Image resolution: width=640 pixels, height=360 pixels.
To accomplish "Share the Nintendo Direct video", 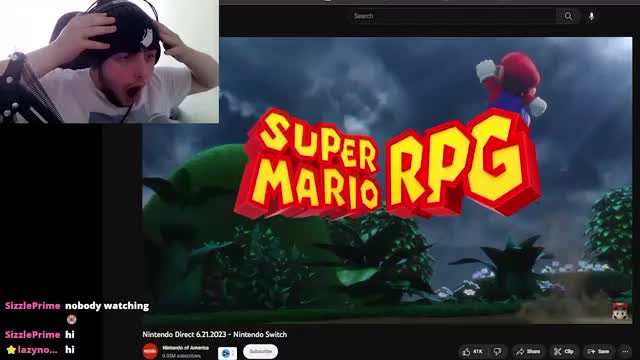I will pos(528,351).
